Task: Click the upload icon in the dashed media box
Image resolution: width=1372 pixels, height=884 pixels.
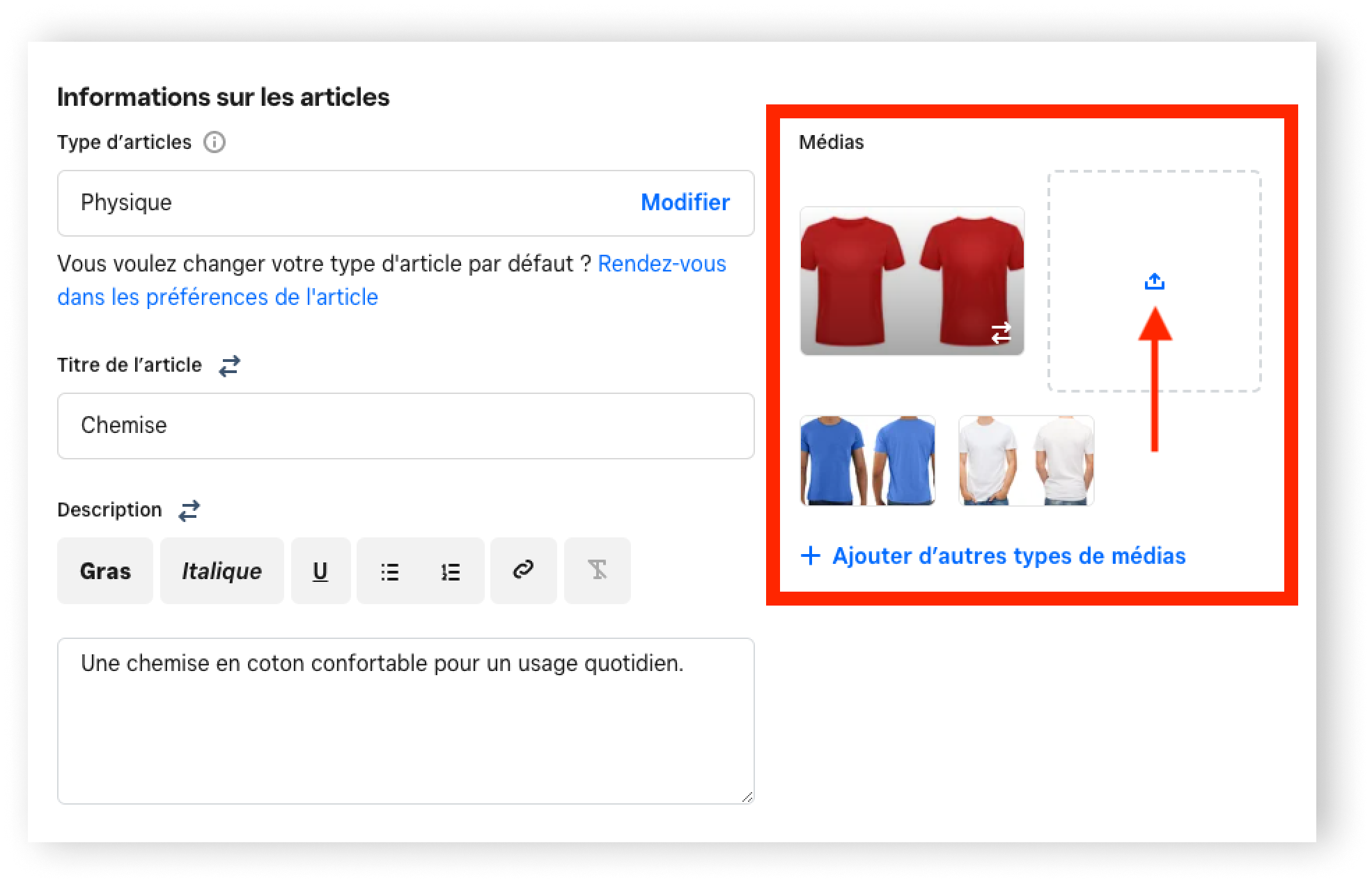Action: click(x=1154, y=281)
